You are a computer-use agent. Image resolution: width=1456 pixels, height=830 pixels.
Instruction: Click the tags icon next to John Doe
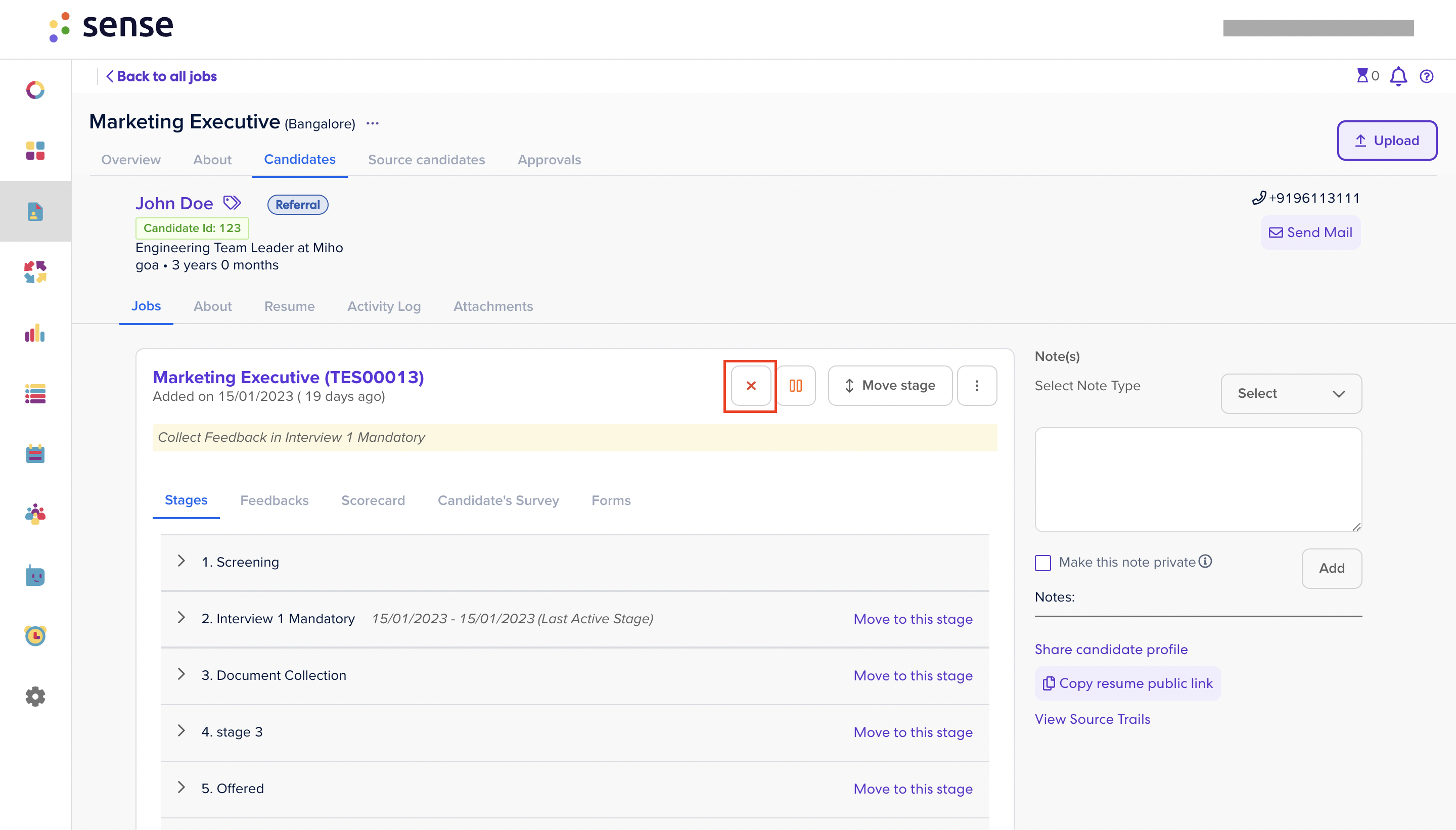coord(232,202)
